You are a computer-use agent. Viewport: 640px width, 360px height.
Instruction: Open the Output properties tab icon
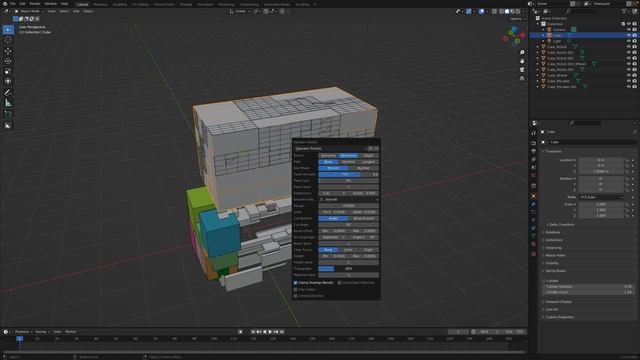point(533,151)
